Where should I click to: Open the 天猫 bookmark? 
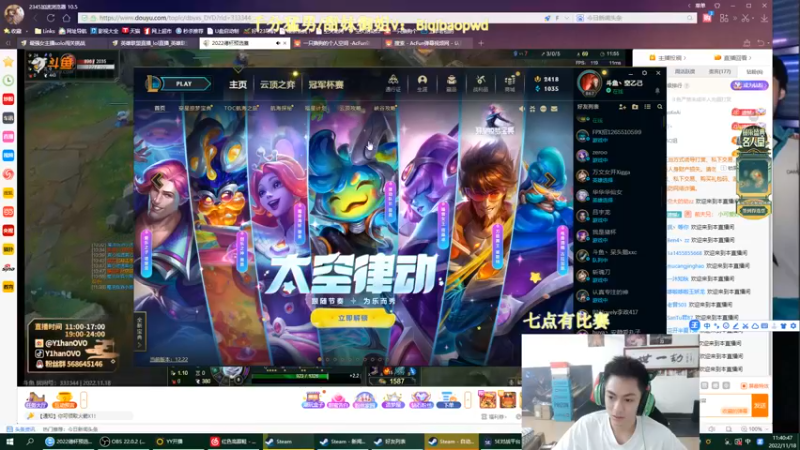(131, 31)
